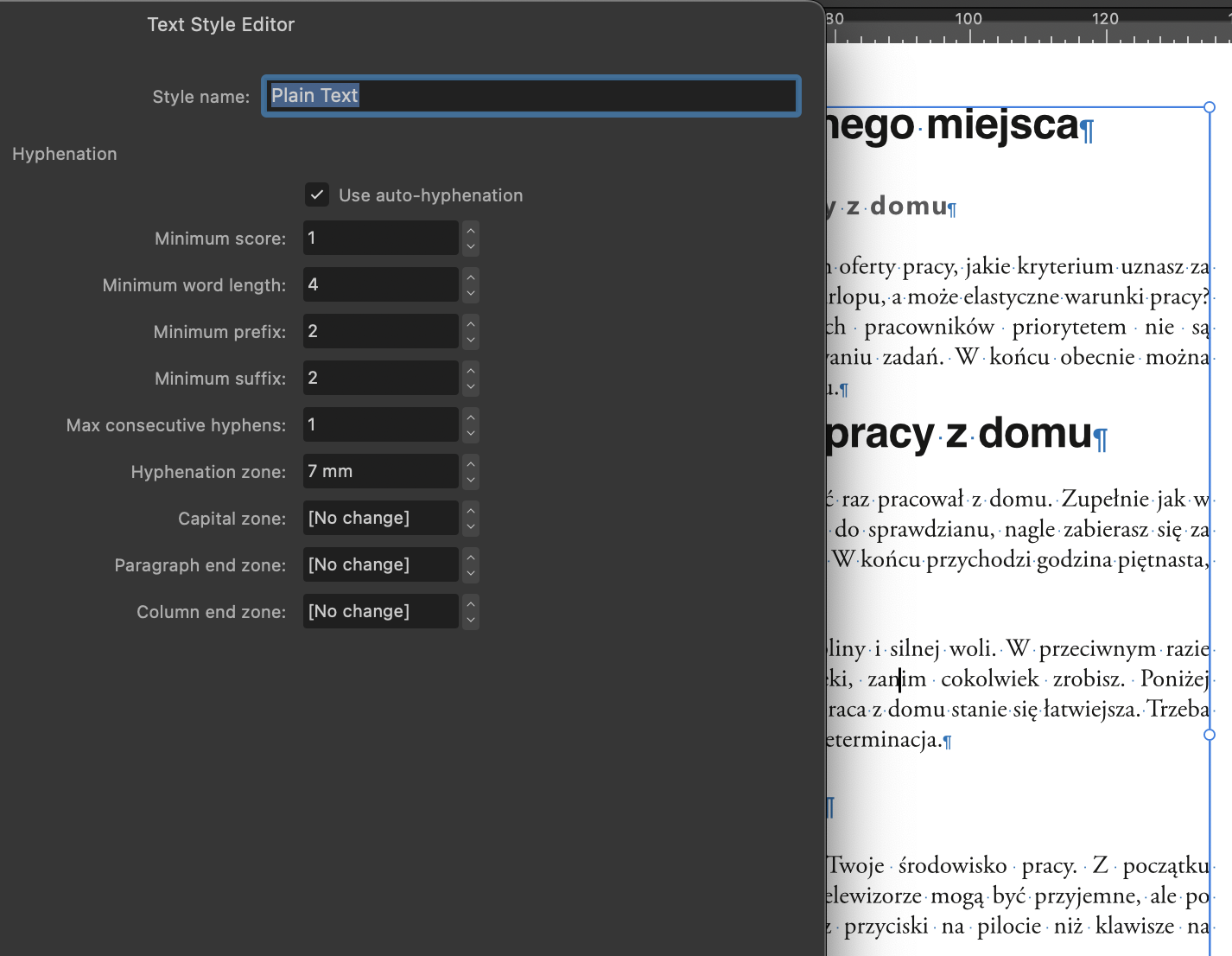Image resolution: width=1232 pixels, height=956 pixels.
Task: Decrease Capital zone value
Action: pos(471,527)
